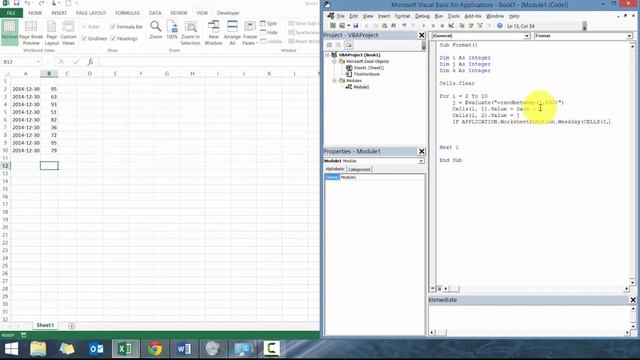
Task: Click the Find binoculars icon in VBA toolbar
Action: pyautogui.click(x=393, y=26)
